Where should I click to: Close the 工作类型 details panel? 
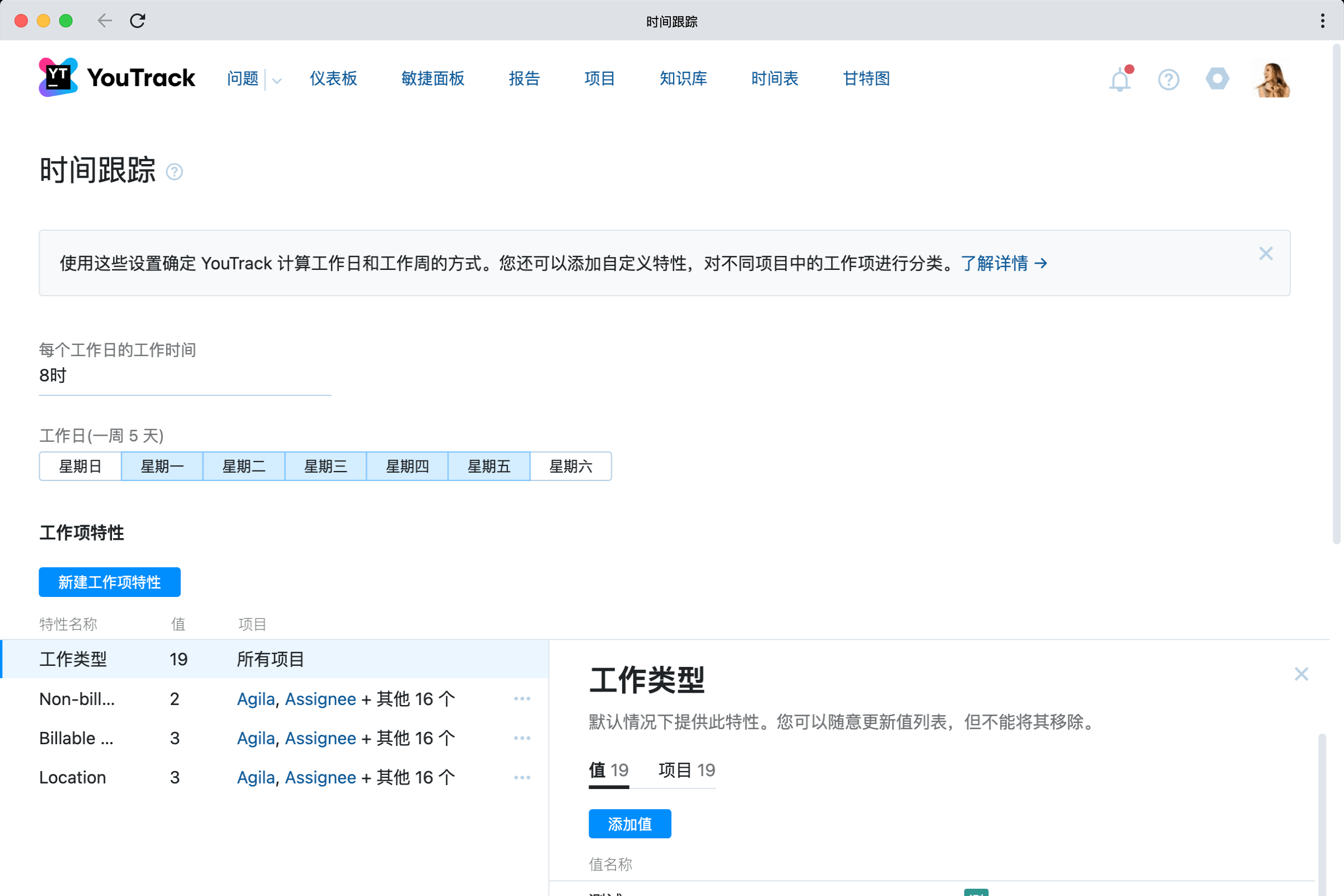(x=1300, y=674)
